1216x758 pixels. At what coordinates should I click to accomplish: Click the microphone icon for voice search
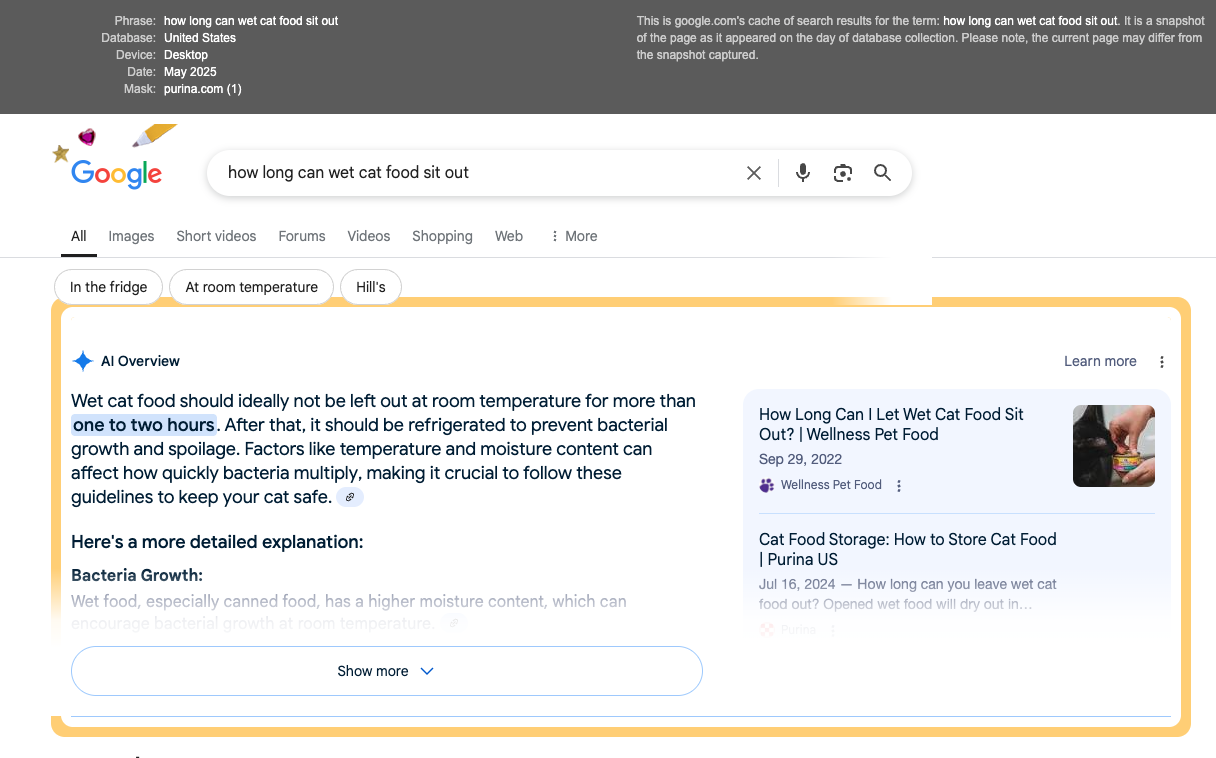click(x=802, y=172)
